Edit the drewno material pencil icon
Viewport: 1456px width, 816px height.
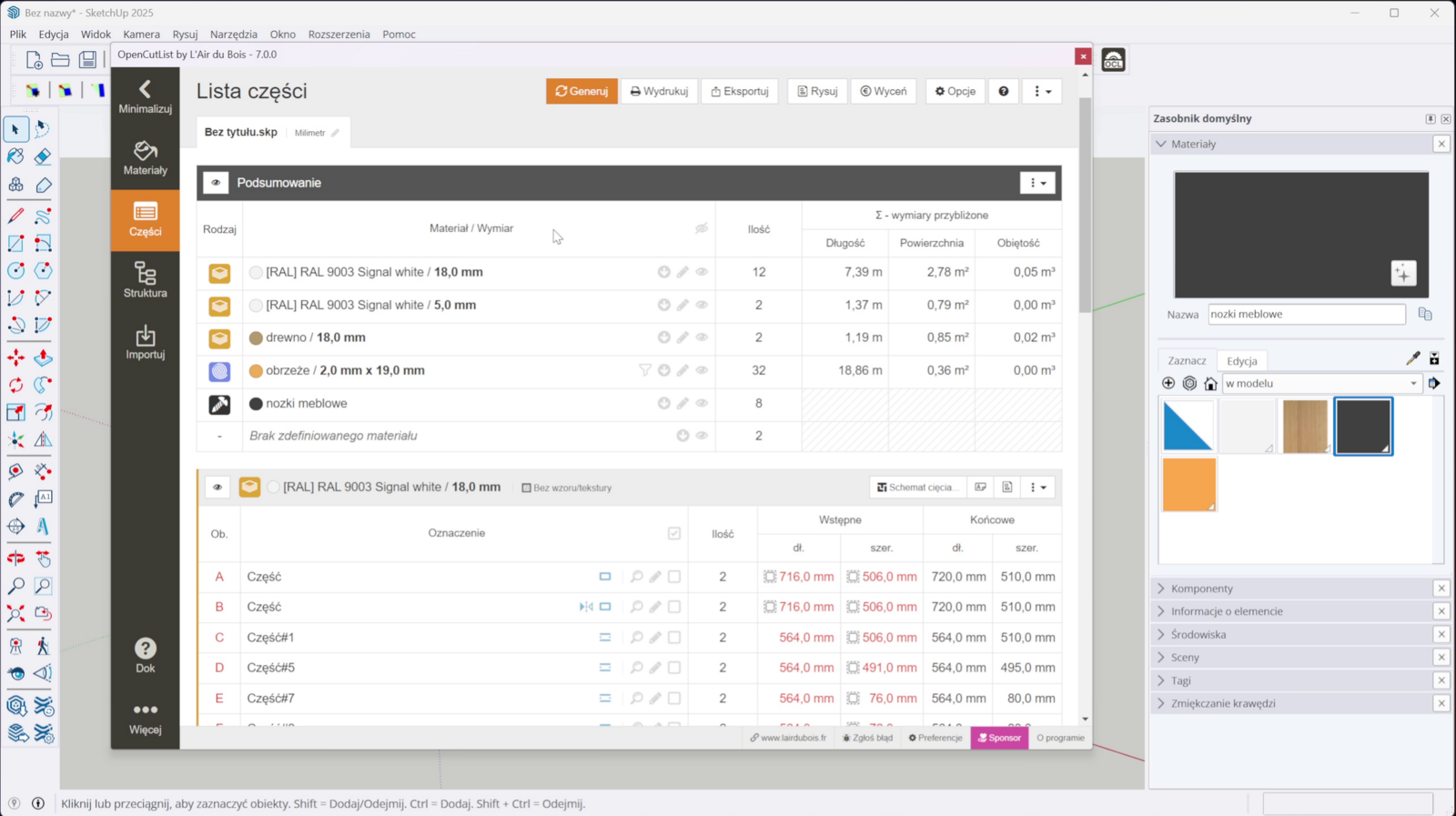click(682, 337)
